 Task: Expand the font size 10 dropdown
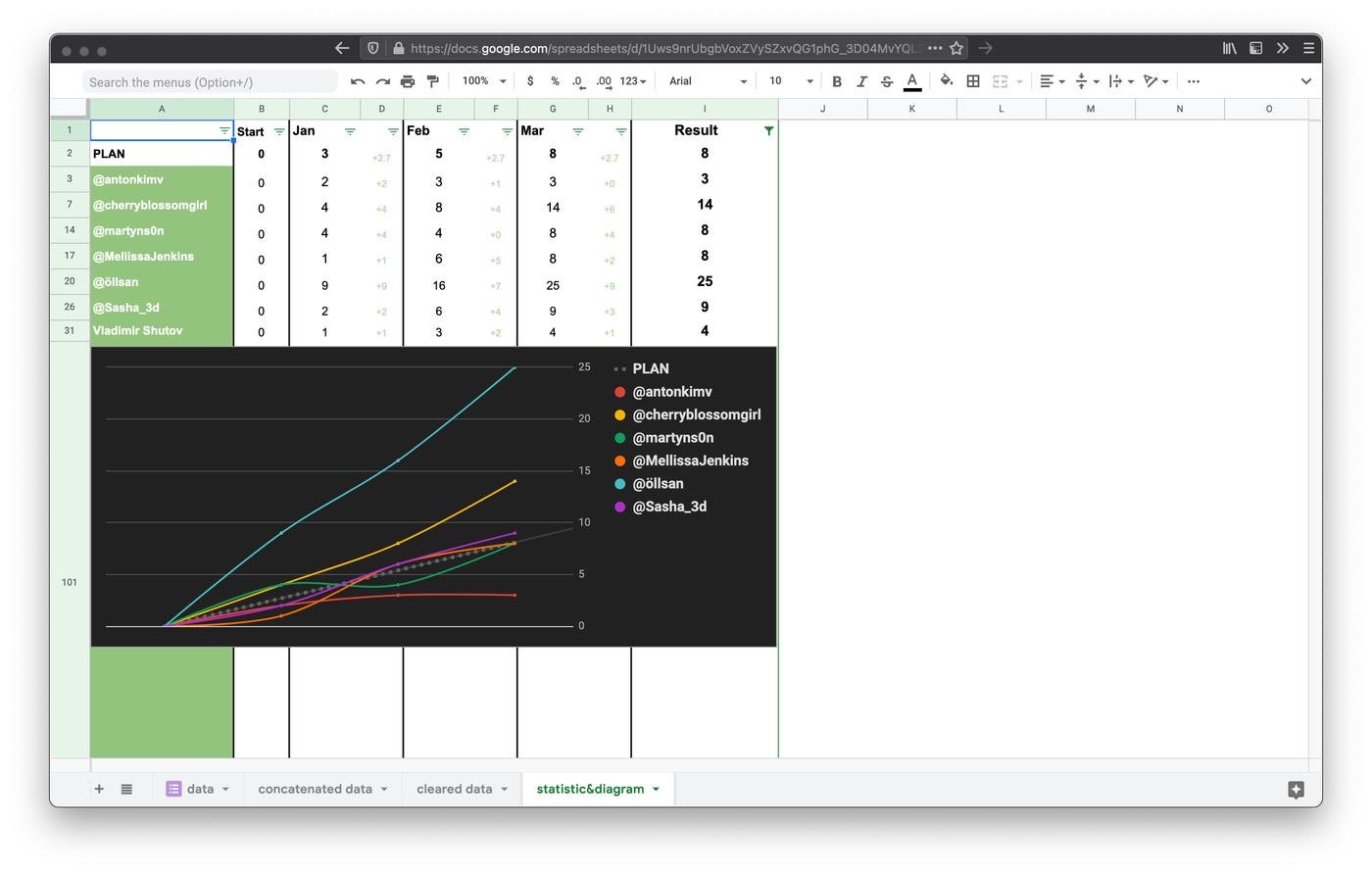point(791,81)
